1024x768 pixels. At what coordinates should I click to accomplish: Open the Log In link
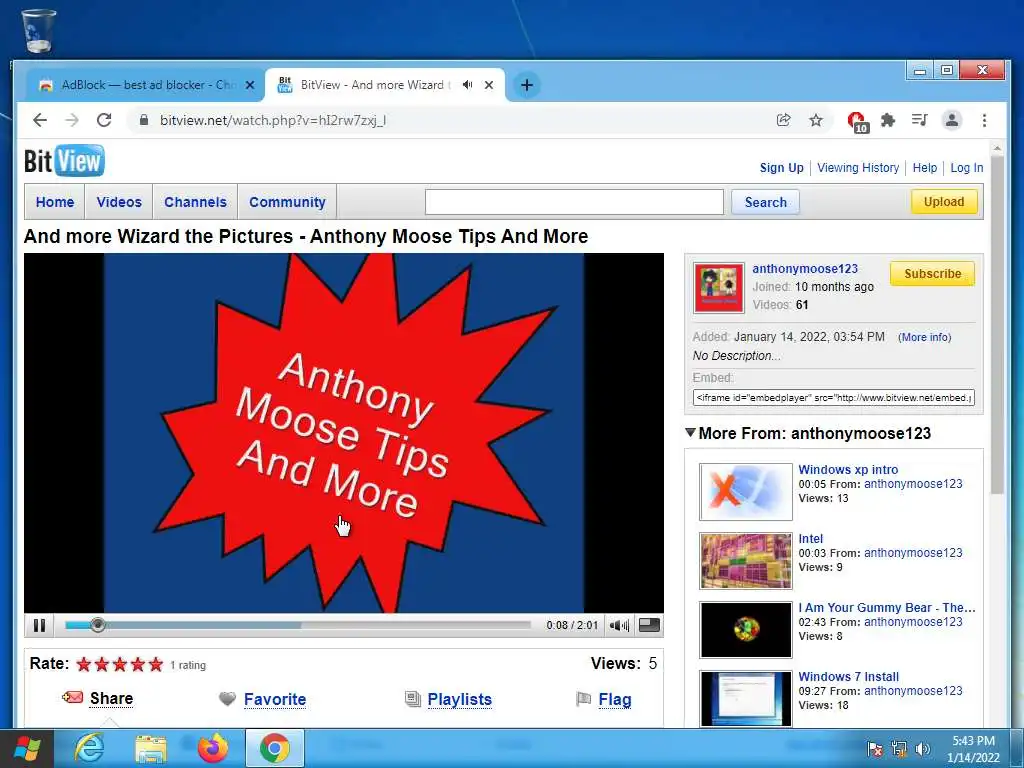point(967,168)
